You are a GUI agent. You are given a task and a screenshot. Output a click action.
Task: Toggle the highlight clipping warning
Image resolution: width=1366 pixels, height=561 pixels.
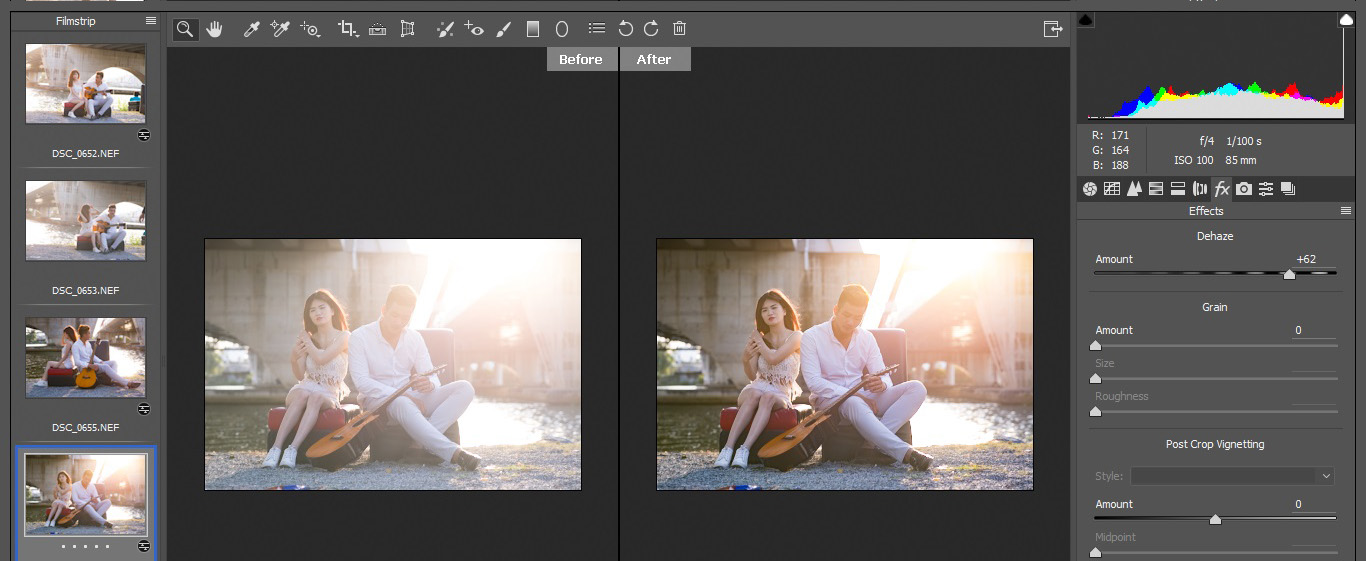(1346, 20)
